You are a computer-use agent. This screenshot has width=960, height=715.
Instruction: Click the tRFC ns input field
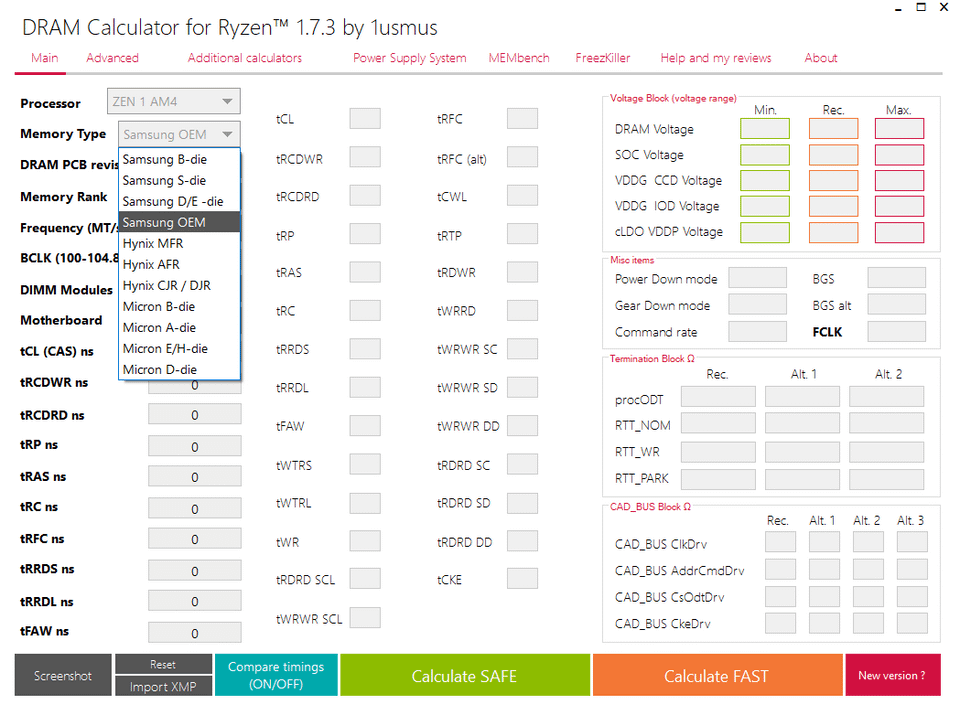pyautogui.click(x=195, y=539)
